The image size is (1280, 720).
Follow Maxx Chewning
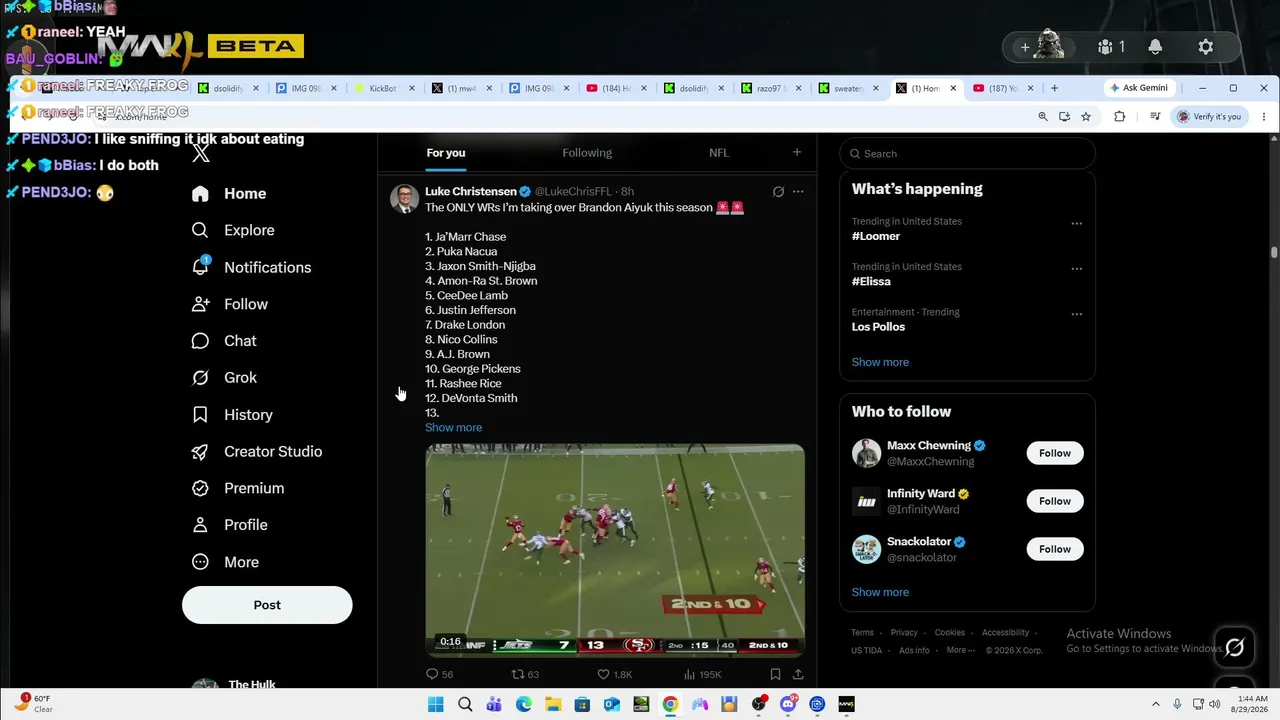click(1055, 453)
